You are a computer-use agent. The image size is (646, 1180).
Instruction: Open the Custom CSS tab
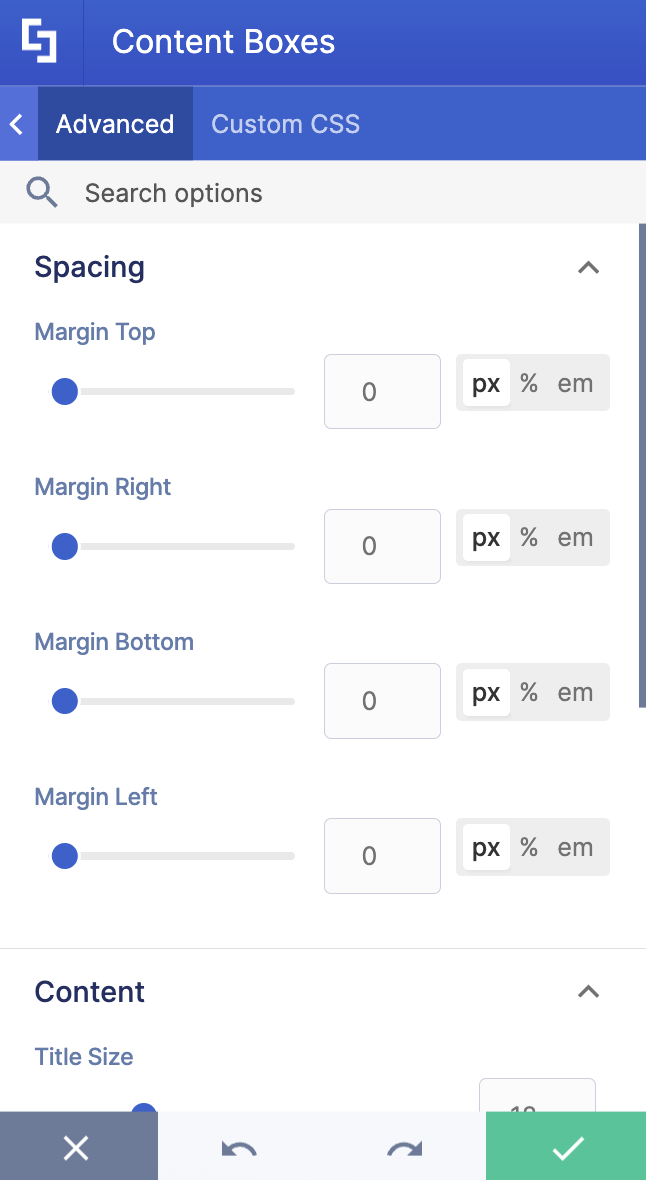[x=285, y=124]
